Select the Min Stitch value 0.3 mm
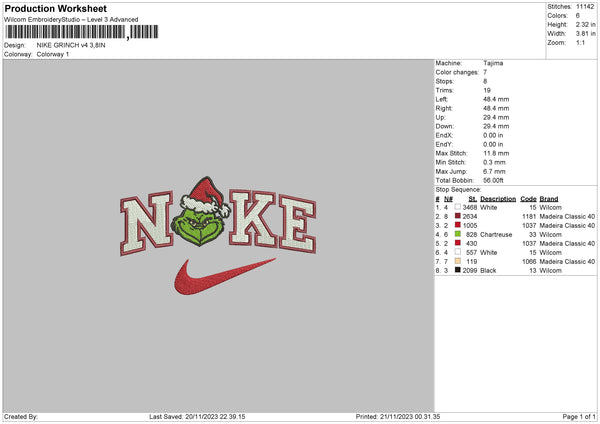 coord(494,162)
